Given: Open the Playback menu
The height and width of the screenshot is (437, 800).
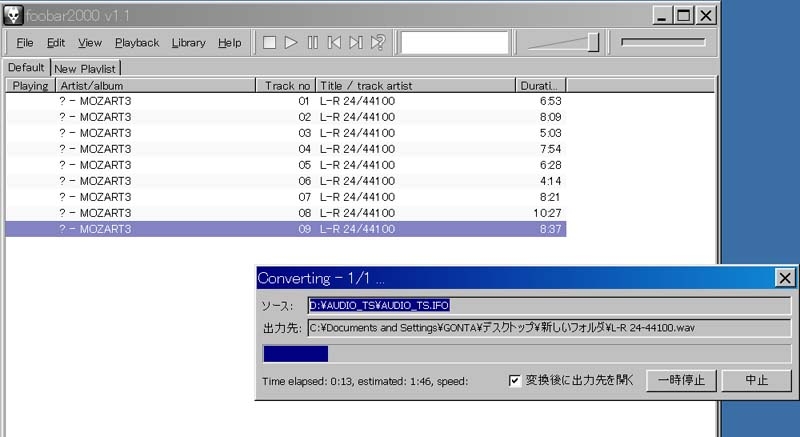Looking at the screenshot, I should (137, 43).
